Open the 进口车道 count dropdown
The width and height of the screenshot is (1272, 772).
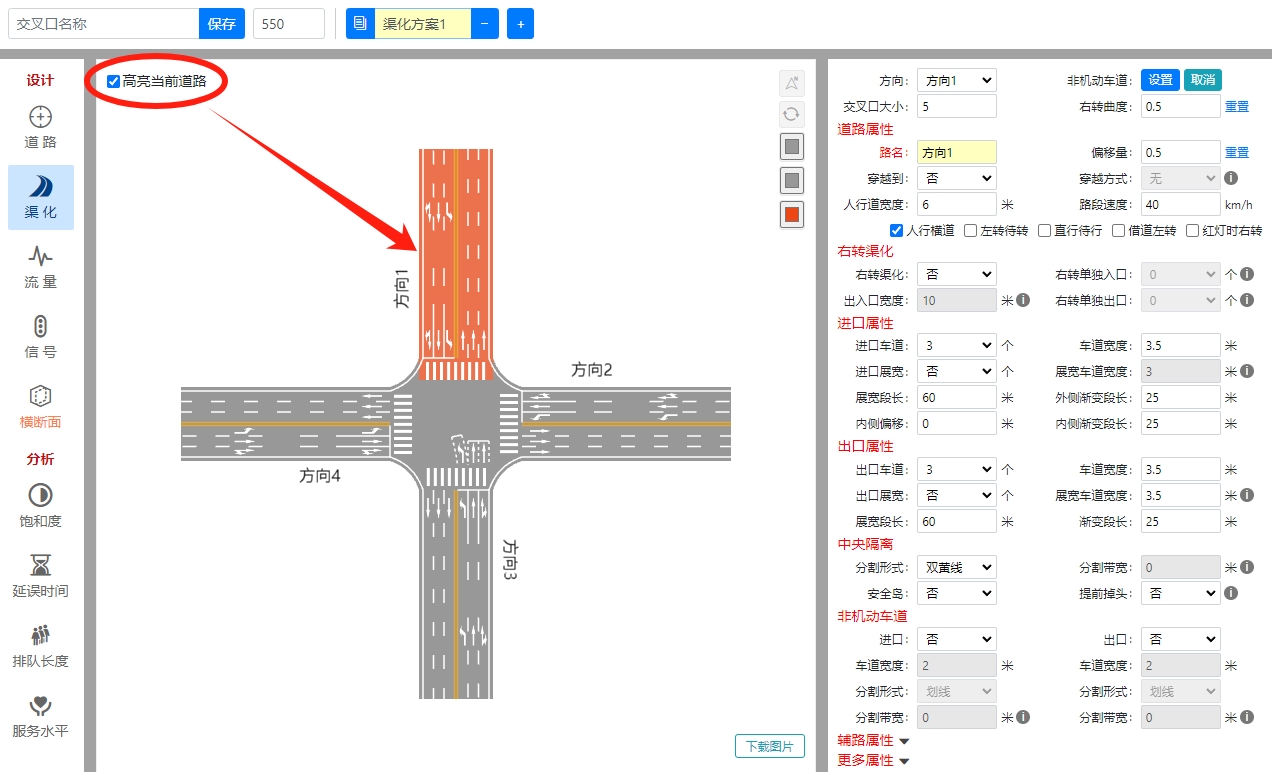tap(956, 345)
